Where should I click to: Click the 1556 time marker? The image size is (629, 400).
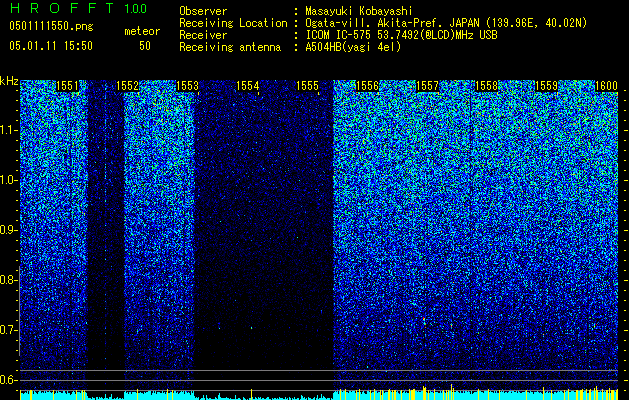click(x=367, y=86)
